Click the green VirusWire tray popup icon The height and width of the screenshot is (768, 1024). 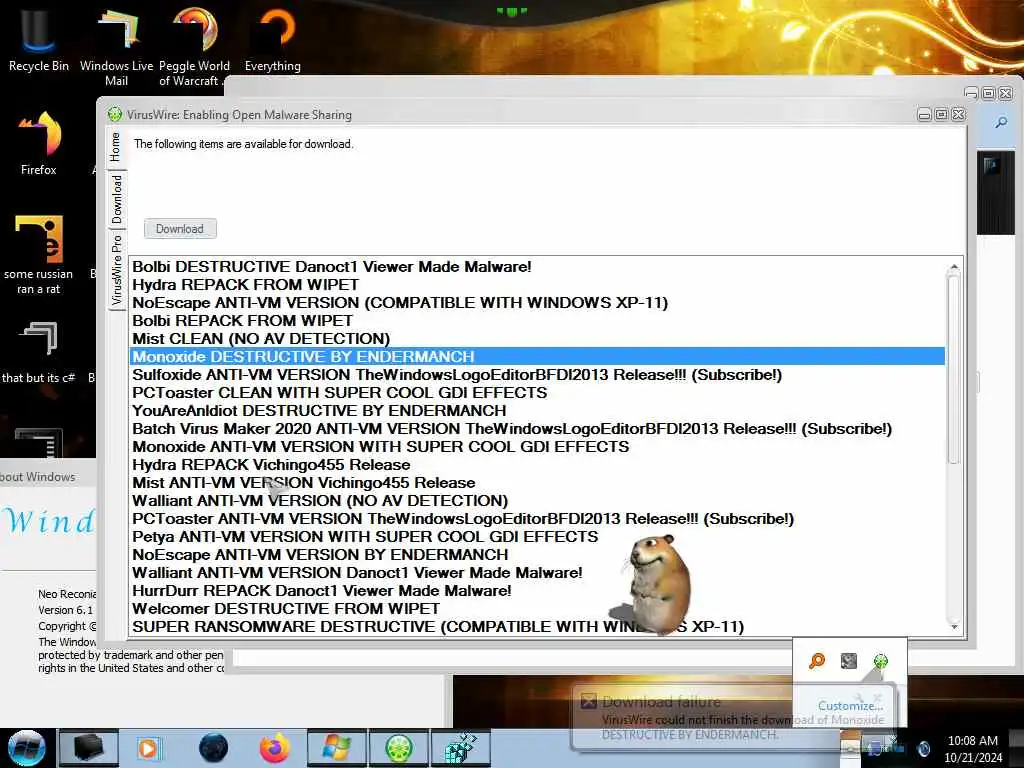pyautogui.click(x=881, y=661)
